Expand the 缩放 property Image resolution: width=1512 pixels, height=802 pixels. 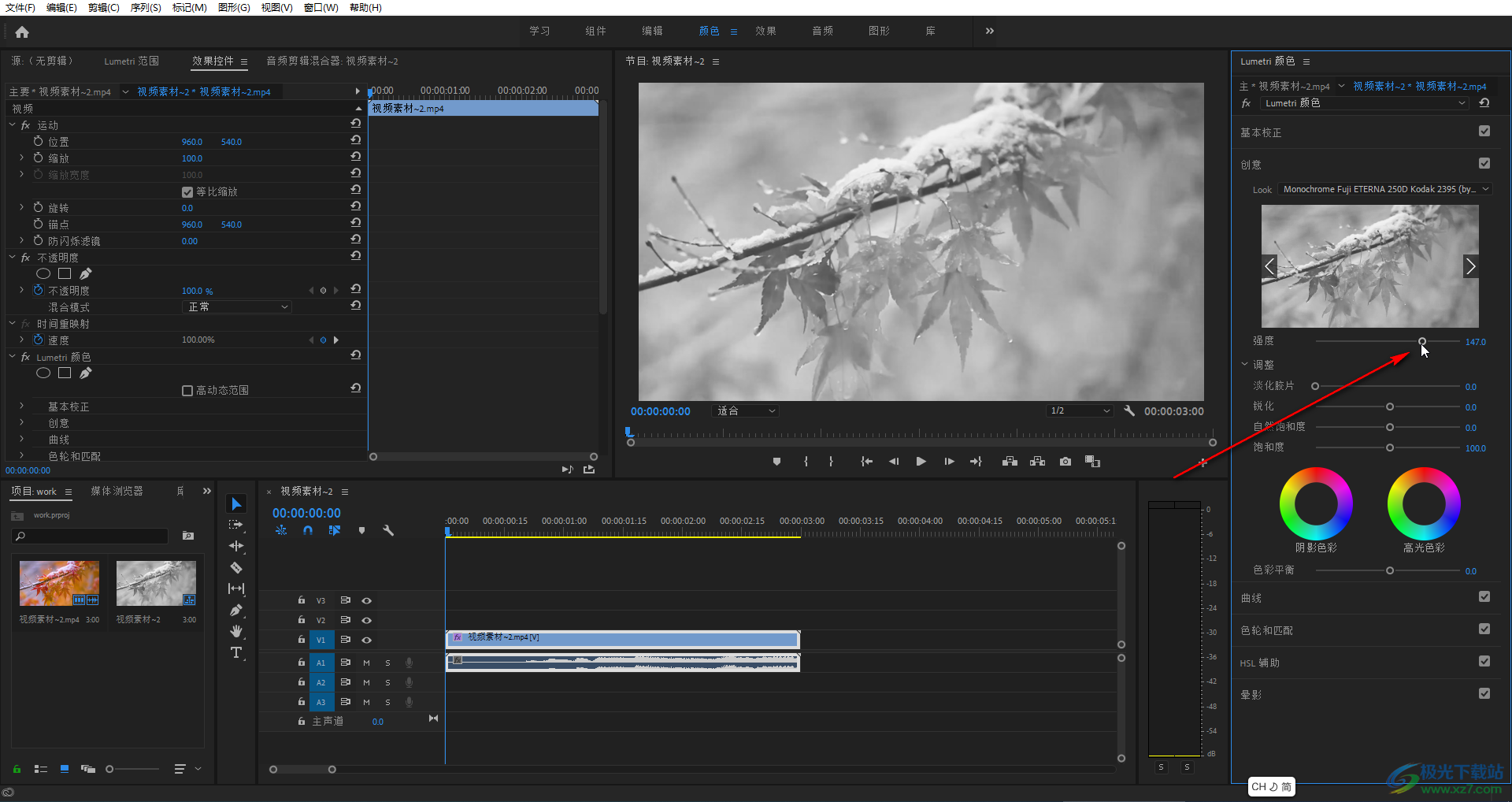(21, 158)
